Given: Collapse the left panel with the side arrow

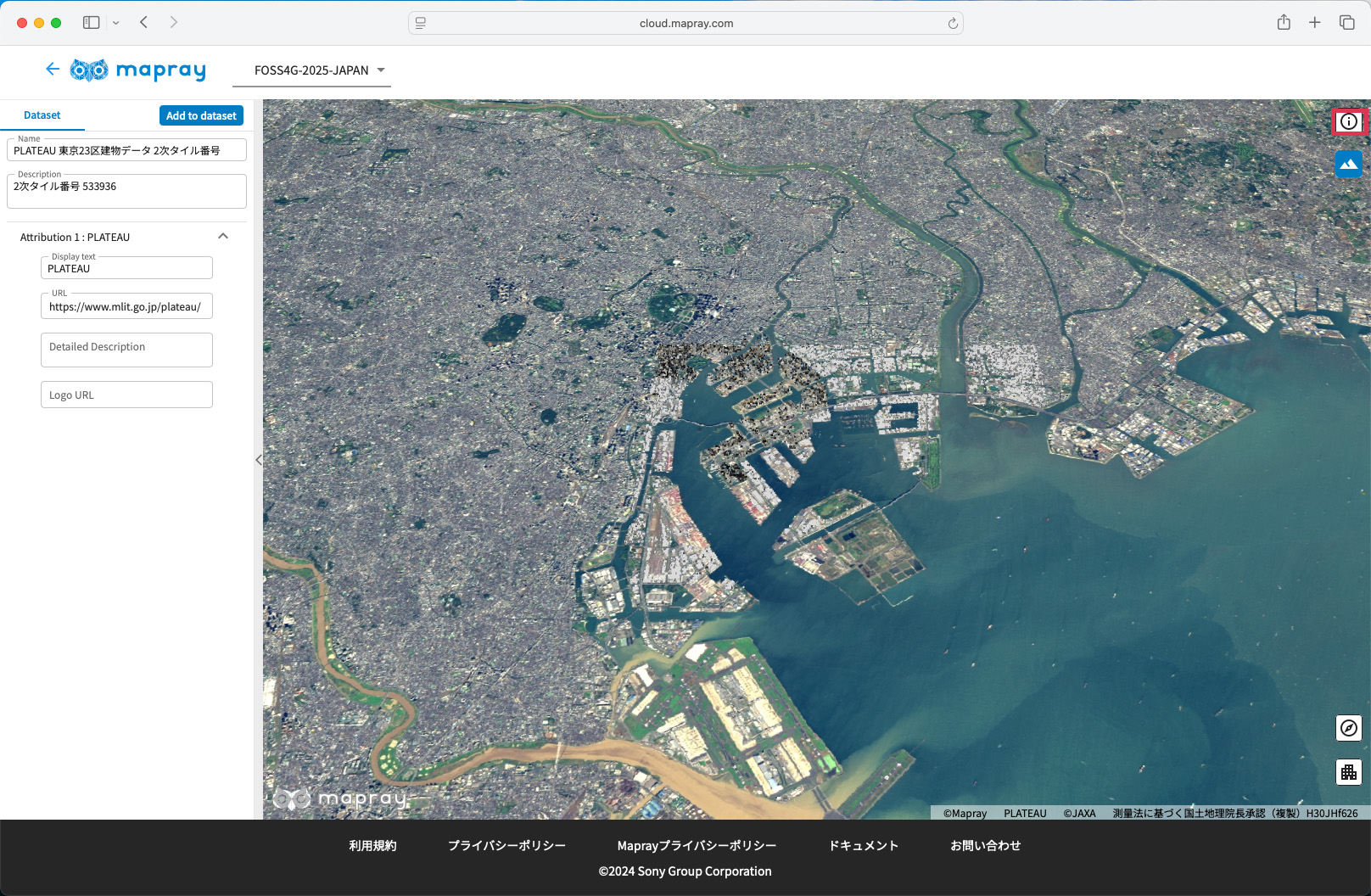Looking at the screenshot, I should click(x=259, y=460).
